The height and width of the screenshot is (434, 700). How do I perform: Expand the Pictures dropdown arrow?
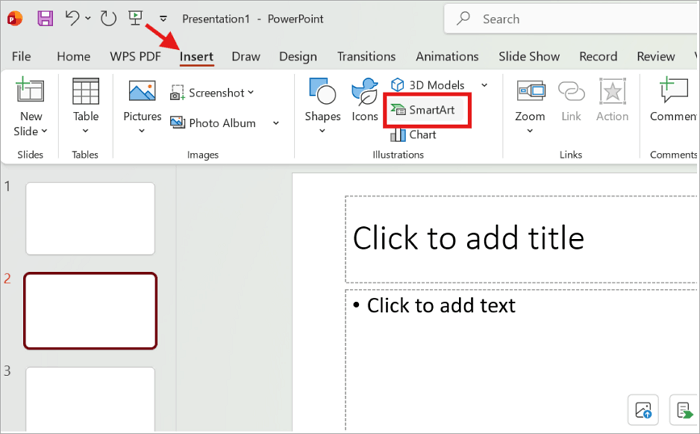(x=142, y=131)
